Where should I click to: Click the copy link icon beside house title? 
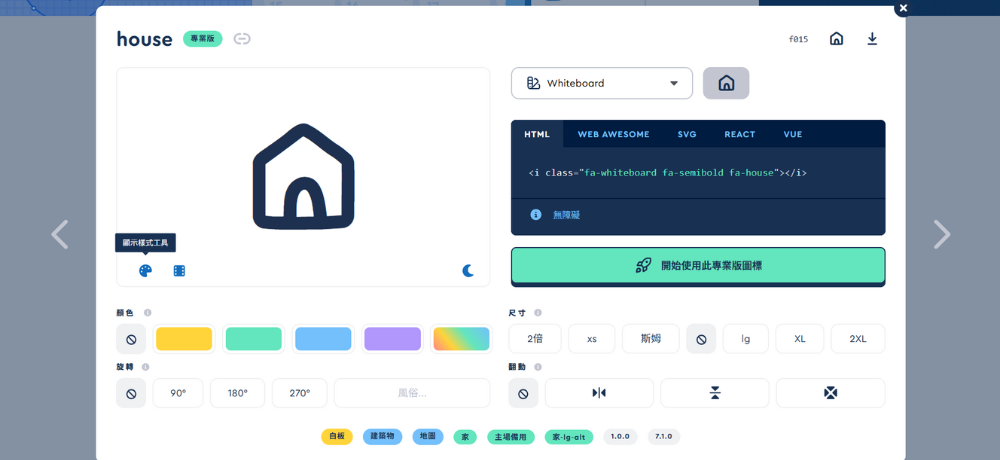[242, 39]
